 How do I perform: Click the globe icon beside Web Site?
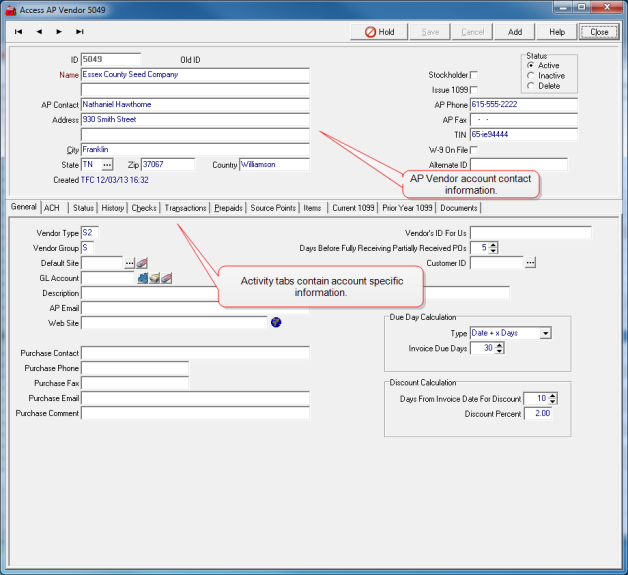coord(276,323)
